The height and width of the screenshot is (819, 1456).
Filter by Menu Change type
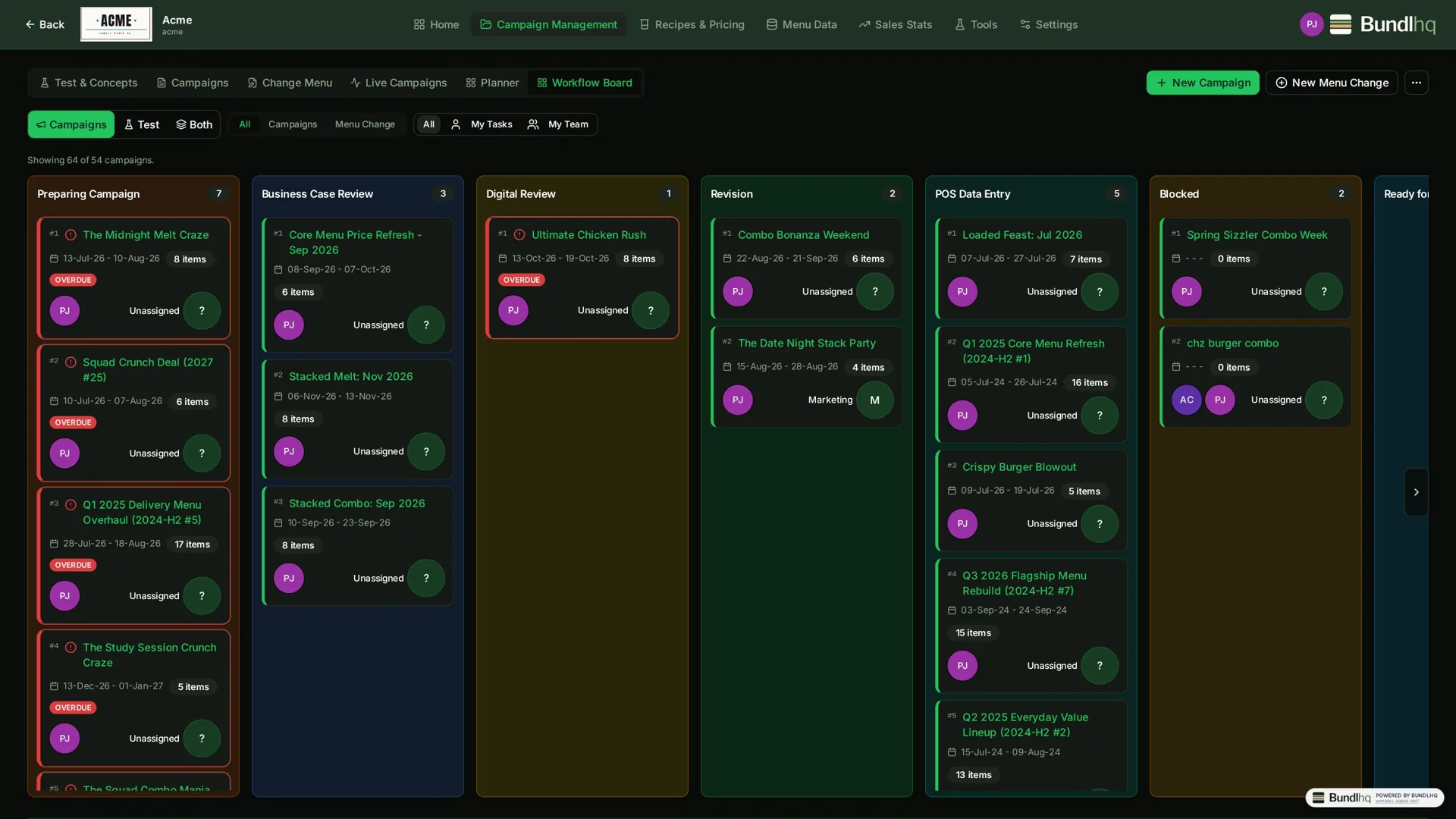click(x=365, y=124)
